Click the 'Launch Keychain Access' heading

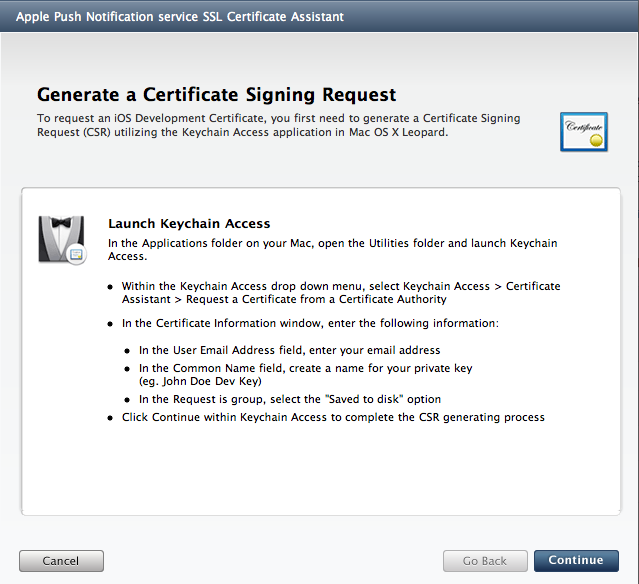tap(189, 223)
